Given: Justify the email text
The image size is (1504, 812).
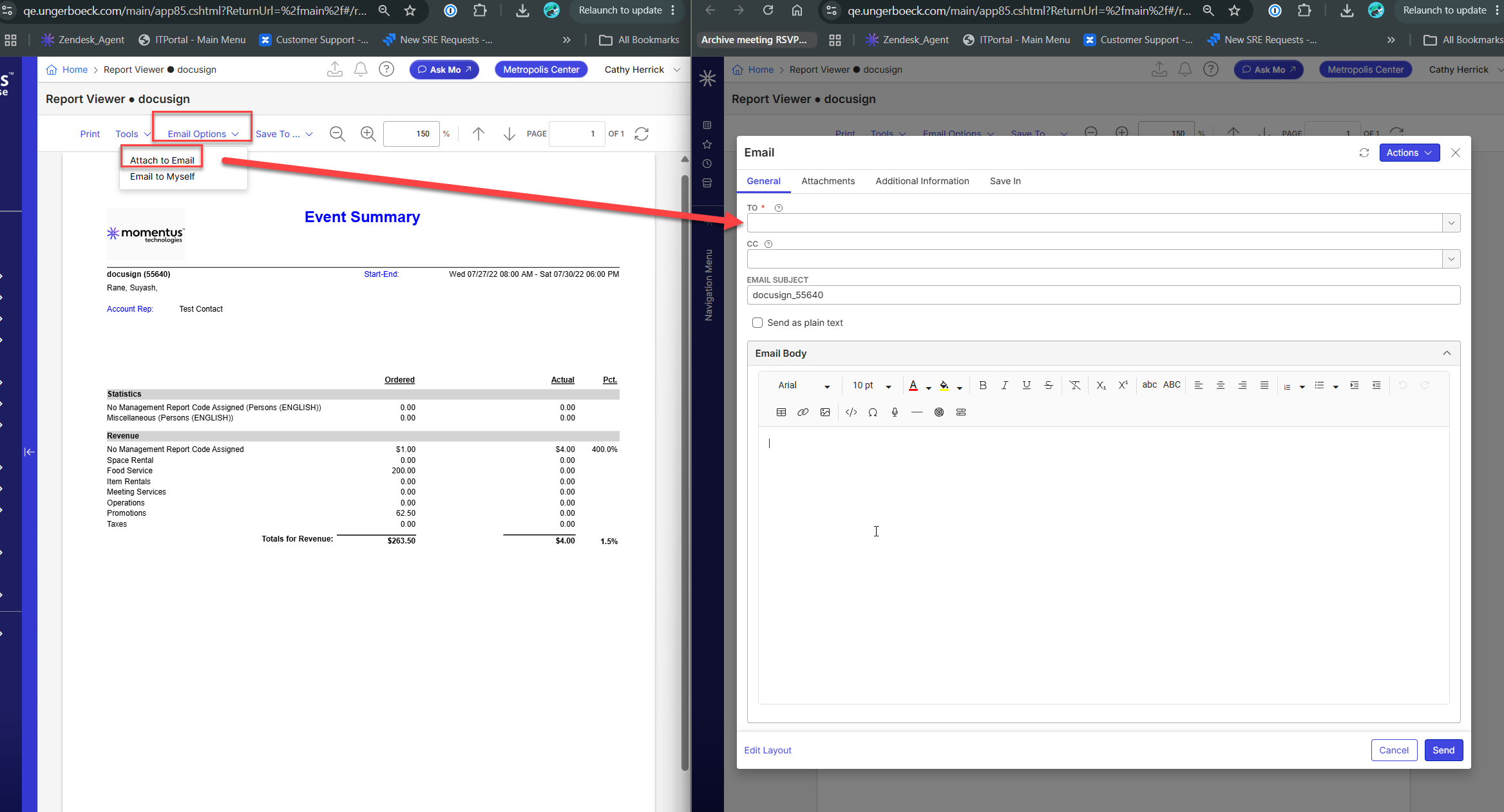Looking at the screenshot, I should tap(1264, 385).
